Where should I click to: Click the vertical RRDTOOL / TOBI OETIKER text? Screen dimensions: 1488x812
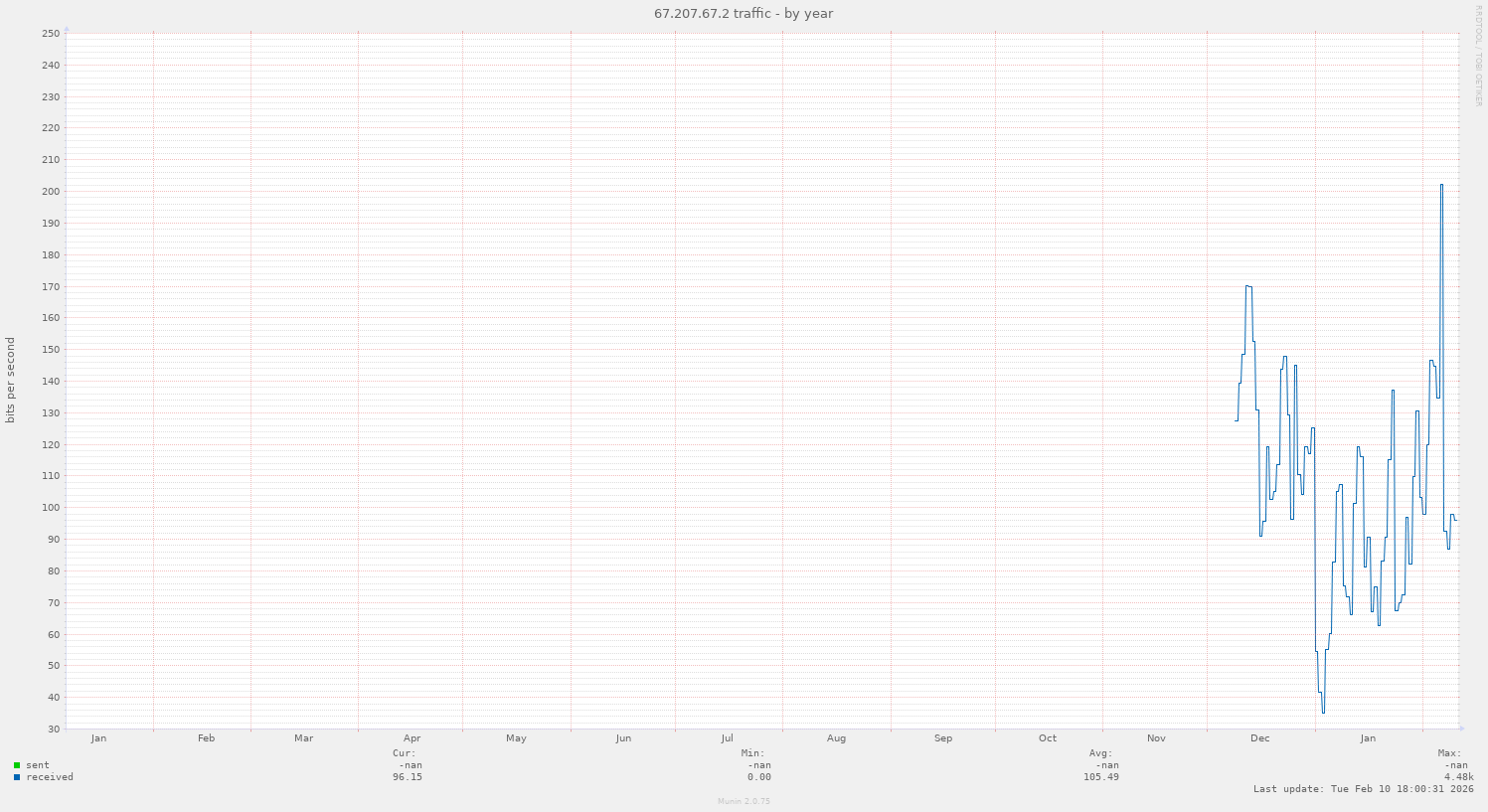[1478, 55]
